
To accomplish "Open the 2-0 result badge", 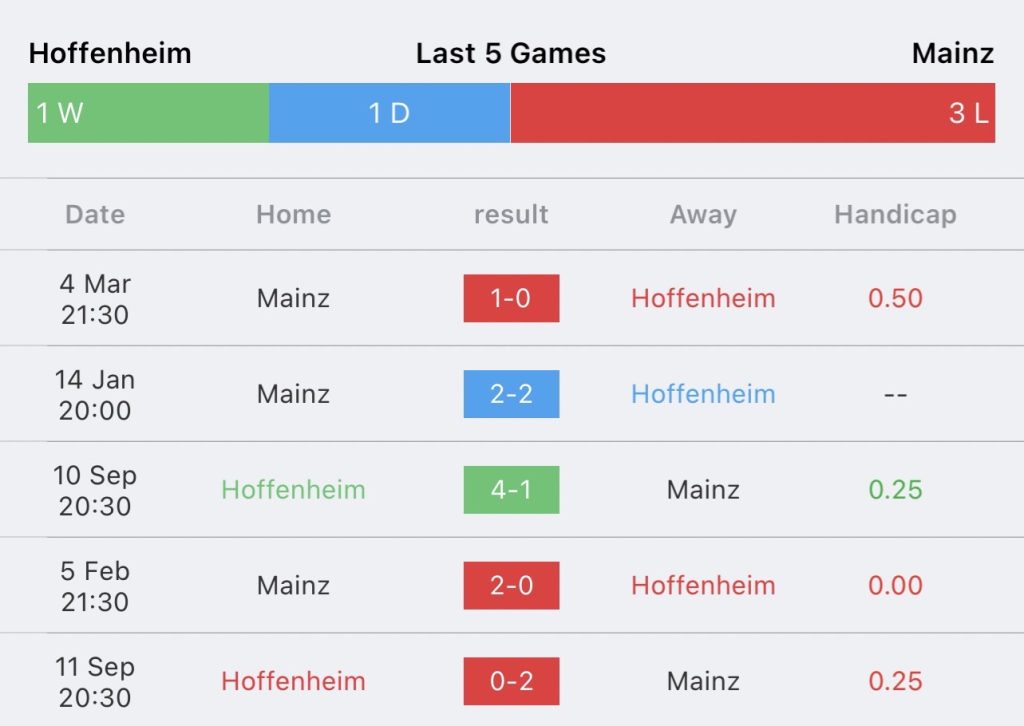I will [511, 586].
